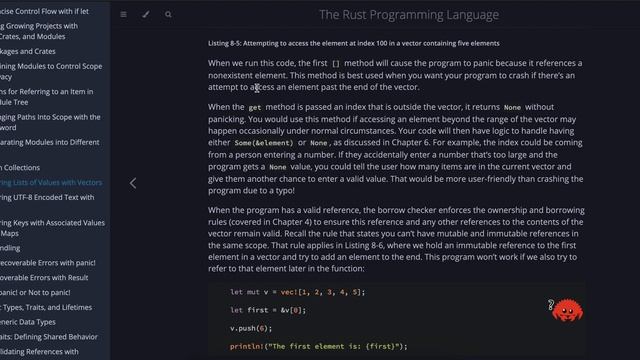Open 'Storing UTF-8 Encoded Text with' link
The width and height of the screenshot is (640, 360).
[47, 198]
